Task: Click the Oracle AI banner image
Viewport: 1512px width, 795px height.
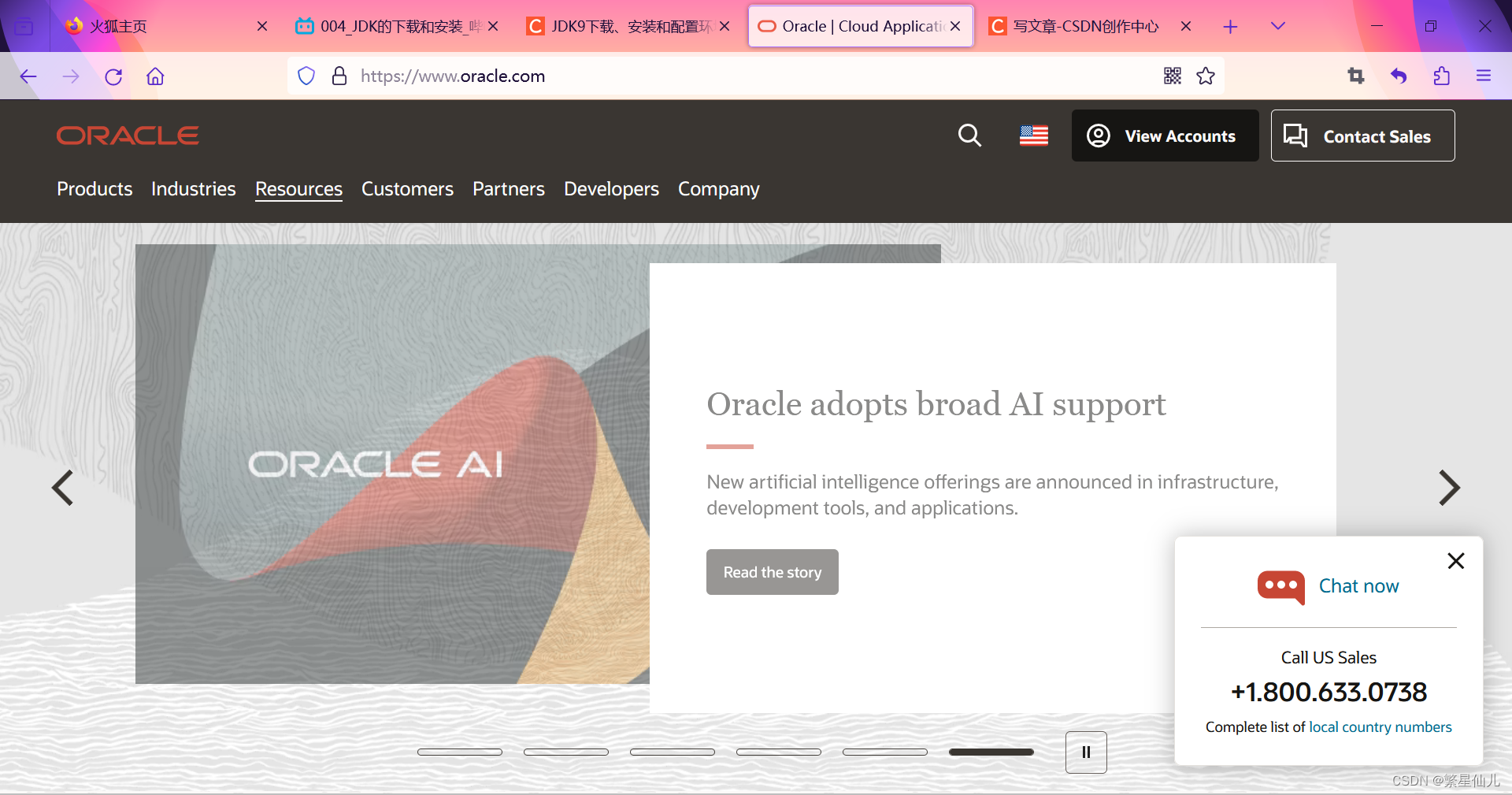Action: pos(392,464)
